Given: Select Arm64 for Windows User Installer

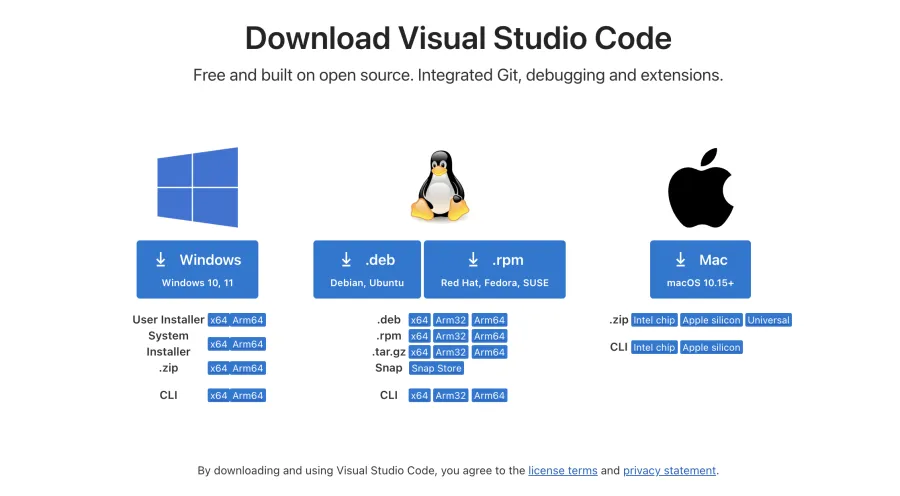Looking at the screenshot, I should click(248, 320).
